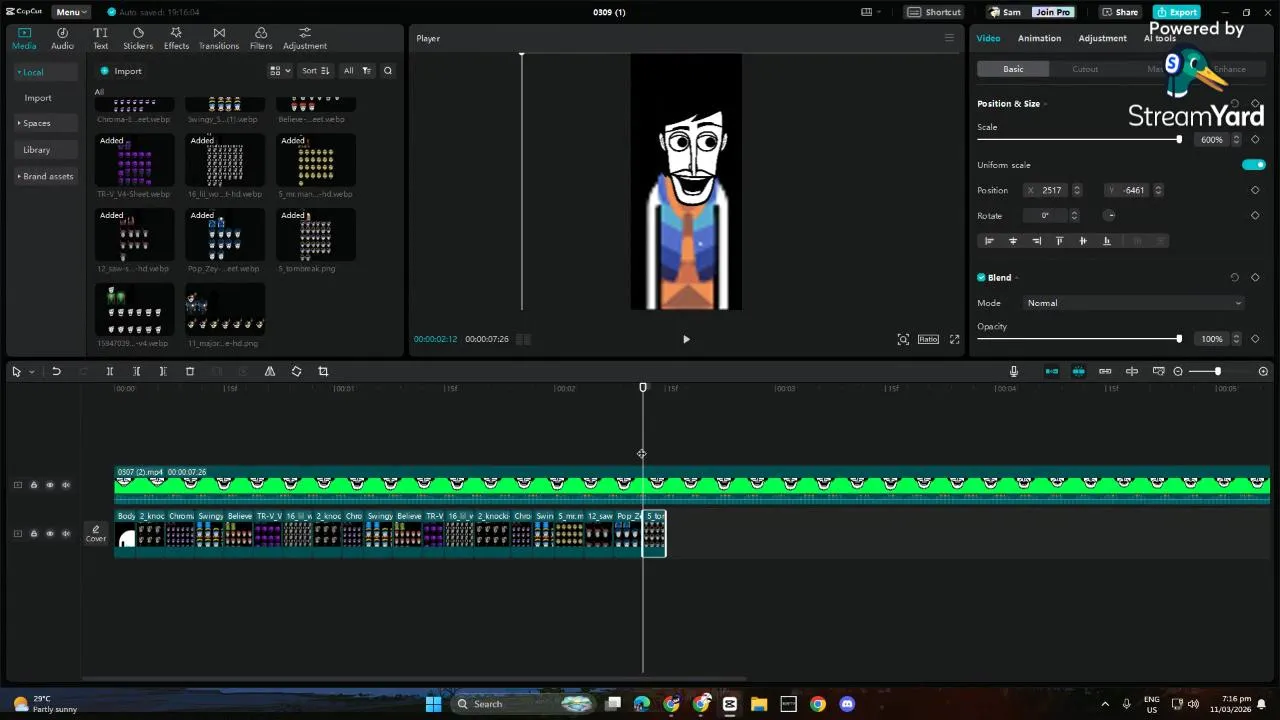Click the Opacity slider handle
The height and width of the screenshot is (720, 1280).
pyautogui.click(x=1179, y=339)
